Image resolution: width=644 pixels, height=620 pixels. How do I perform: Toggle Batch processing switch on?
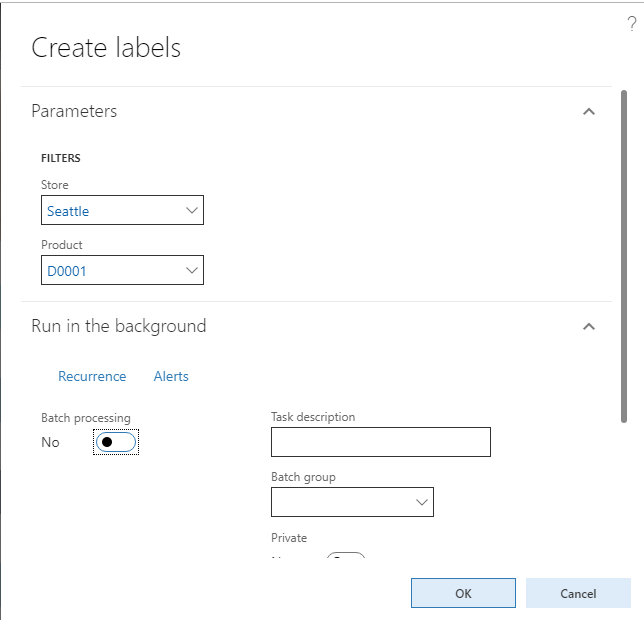click(116, 442)
